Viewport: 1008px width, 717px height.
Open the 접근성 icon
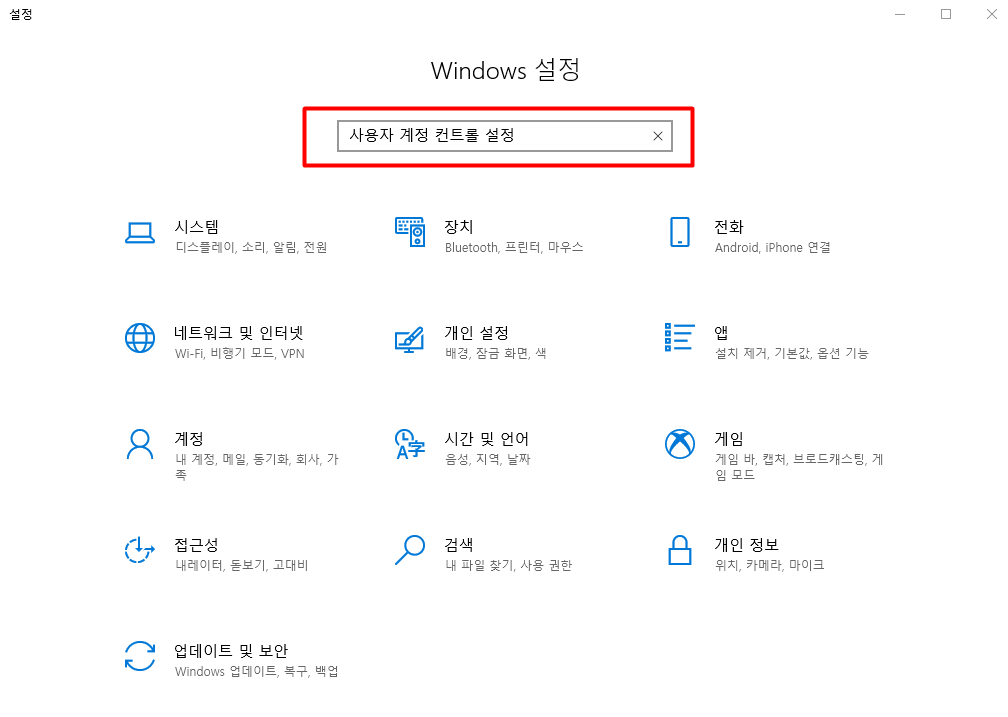(x=140, y=550)
